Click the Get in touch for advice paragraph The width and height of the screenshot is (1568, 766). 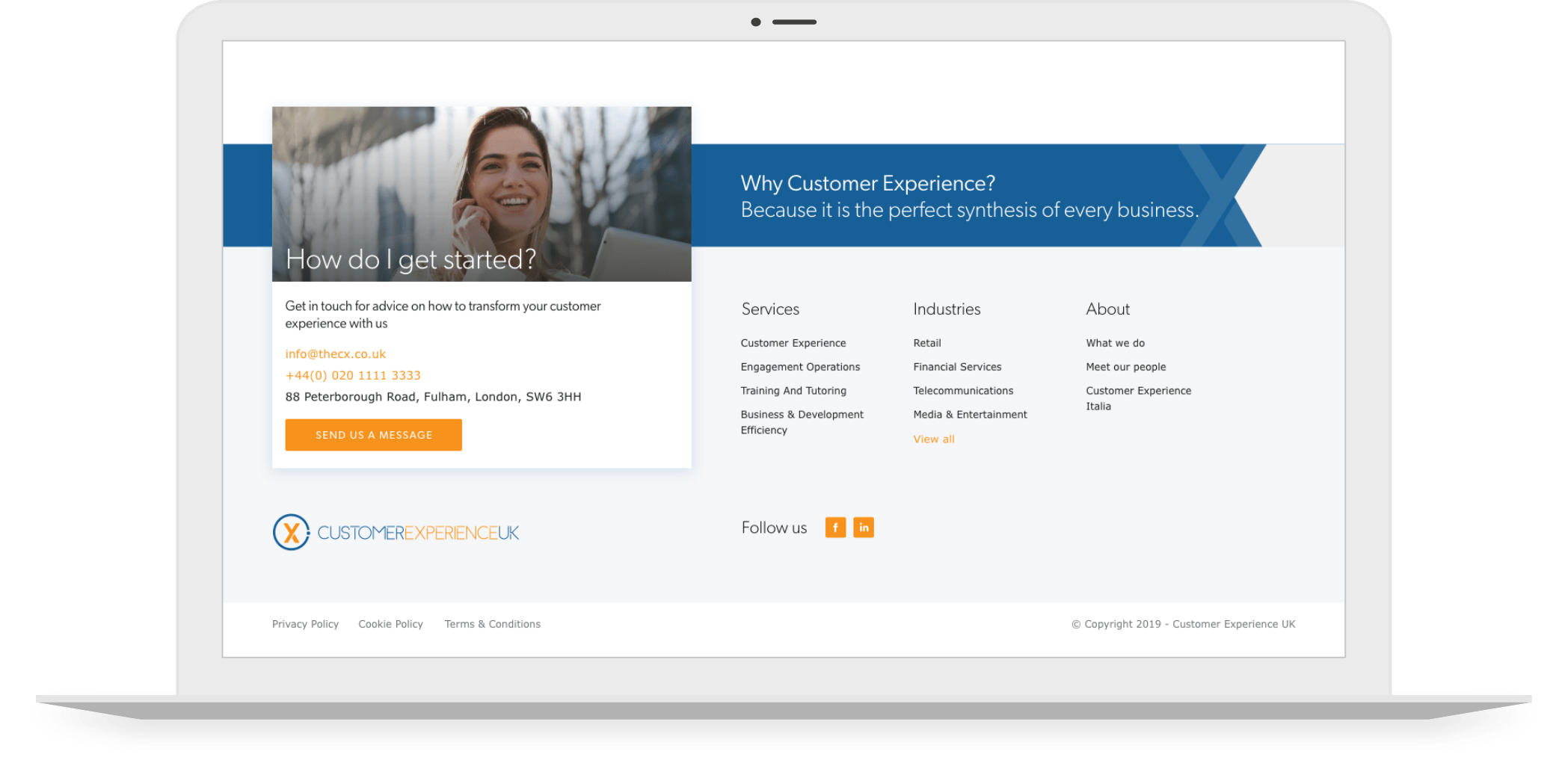[x=443, y=315]
